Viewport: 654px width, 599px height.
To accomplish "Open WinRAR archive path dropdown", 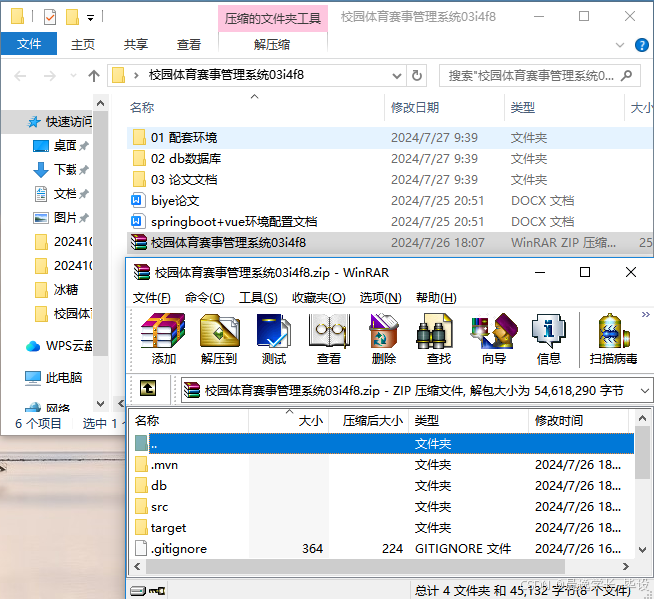I will pos(645,391).
